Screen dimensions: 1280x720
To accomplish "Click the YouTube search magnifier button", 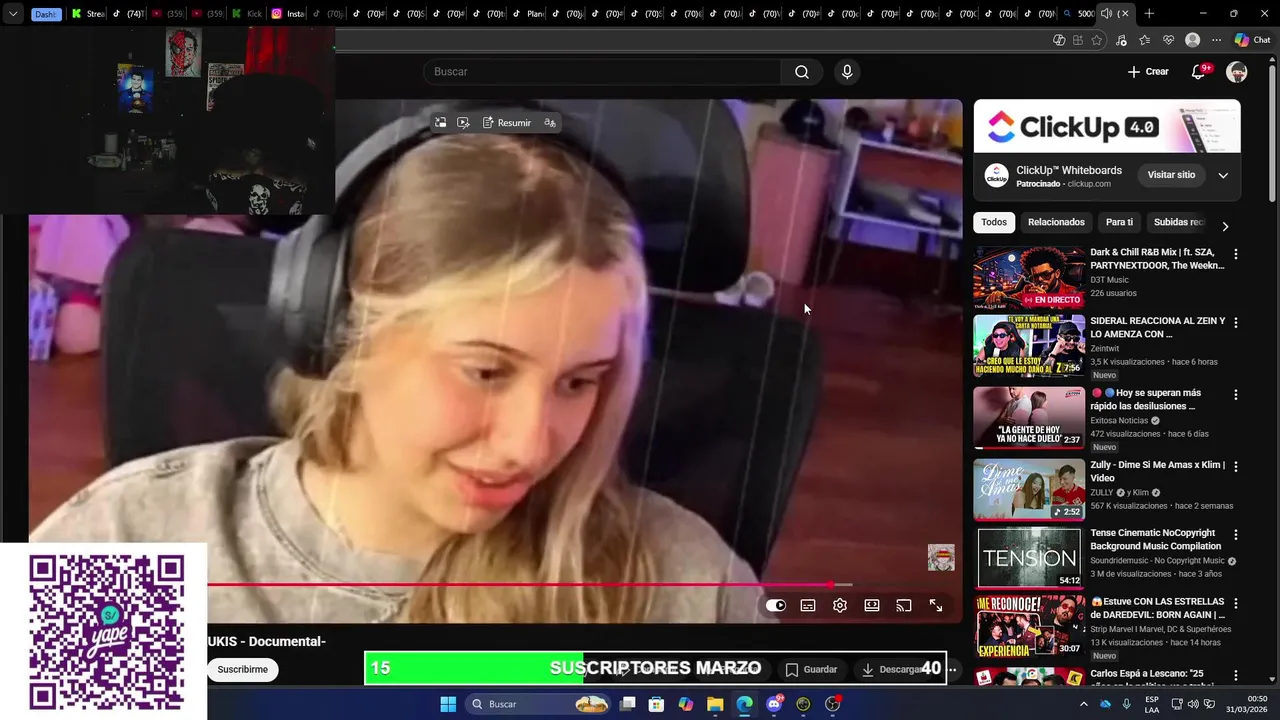I will click(802, 72).
